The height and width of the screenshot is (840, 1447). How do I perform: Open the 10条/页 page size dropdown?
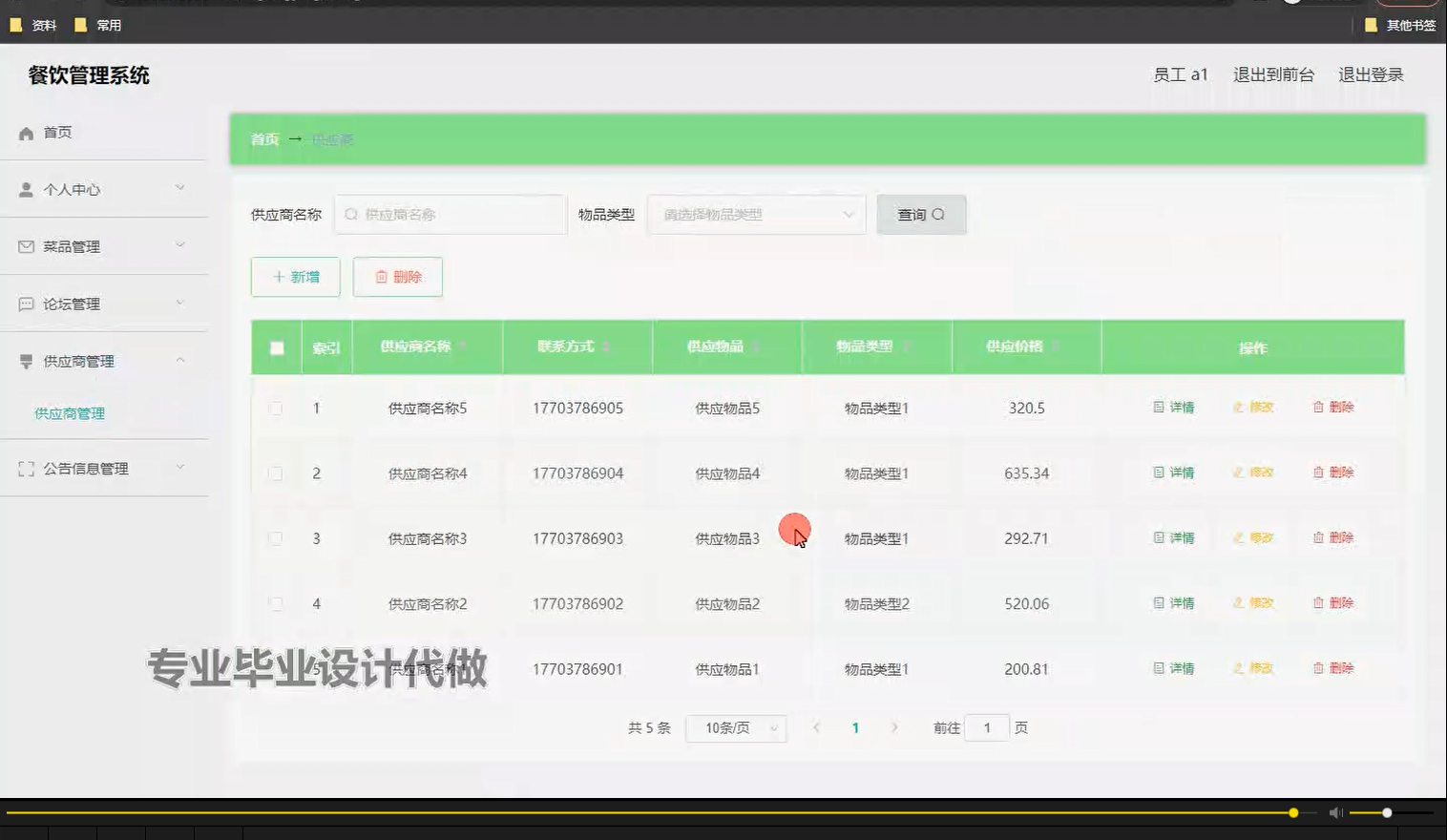736,728
